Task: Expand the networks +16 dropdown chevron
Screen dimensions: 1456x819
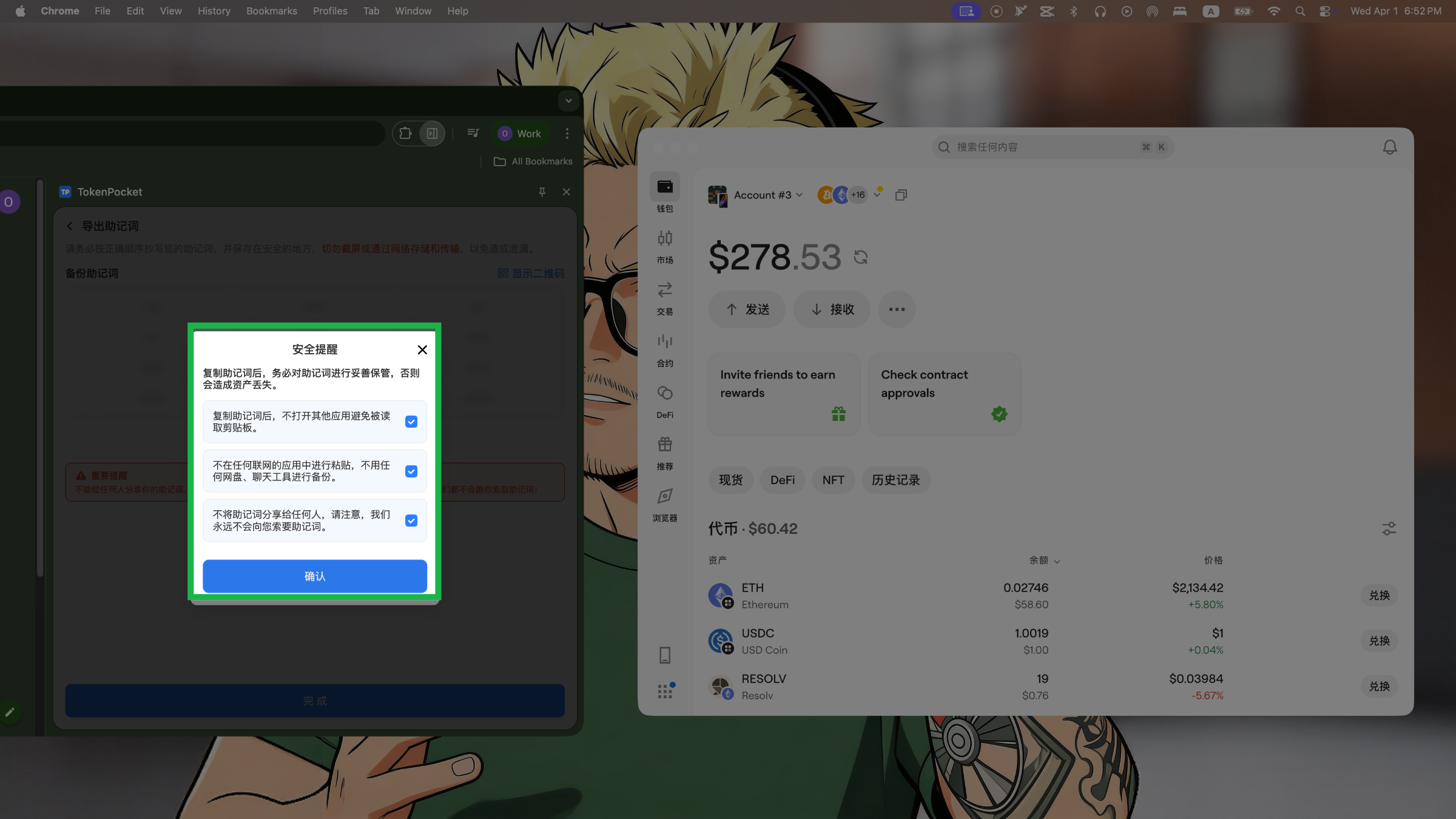Action: (877, 195)
